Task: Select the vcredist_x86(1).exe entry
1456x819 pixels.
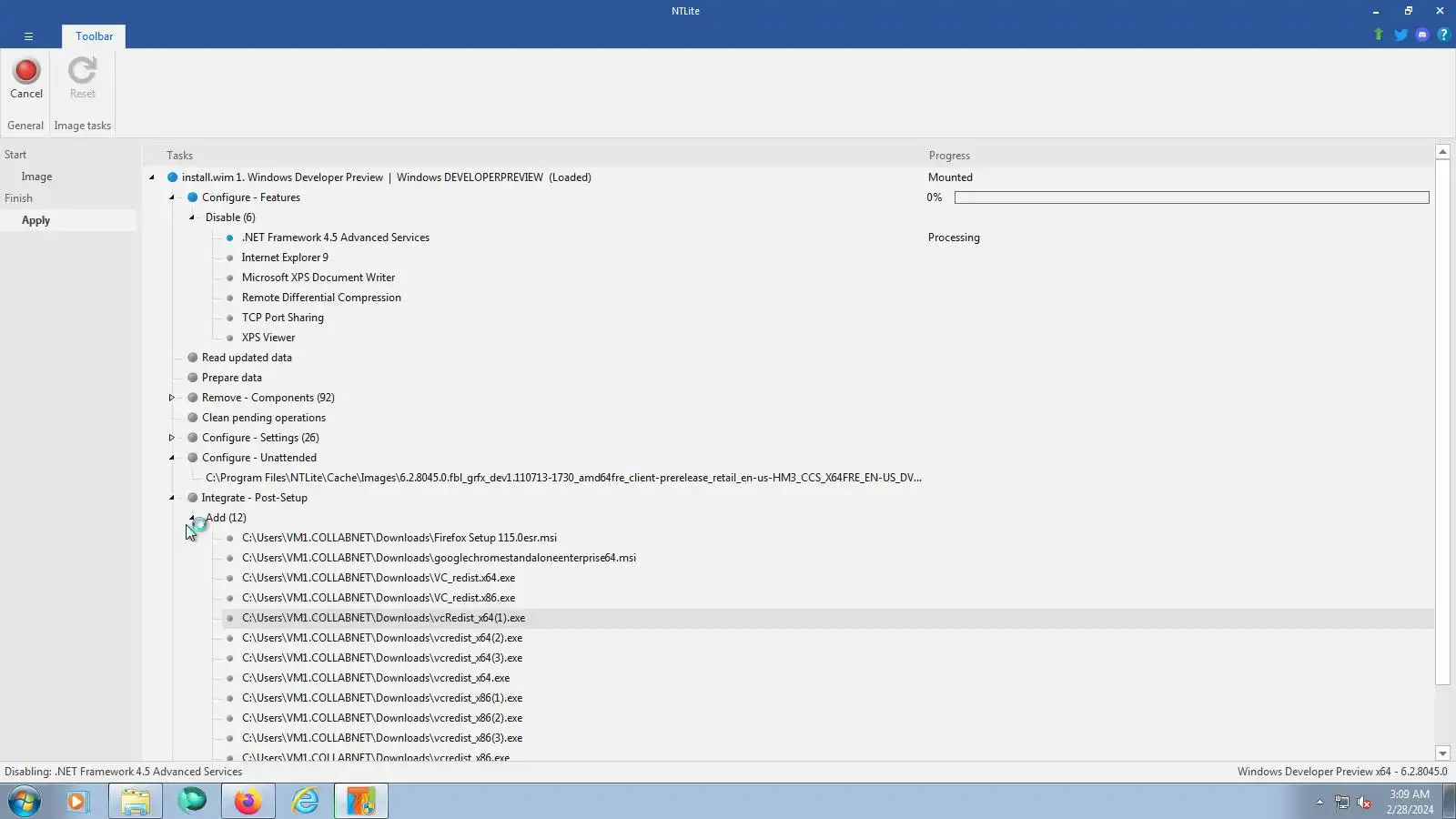Action: pos(382,698)
